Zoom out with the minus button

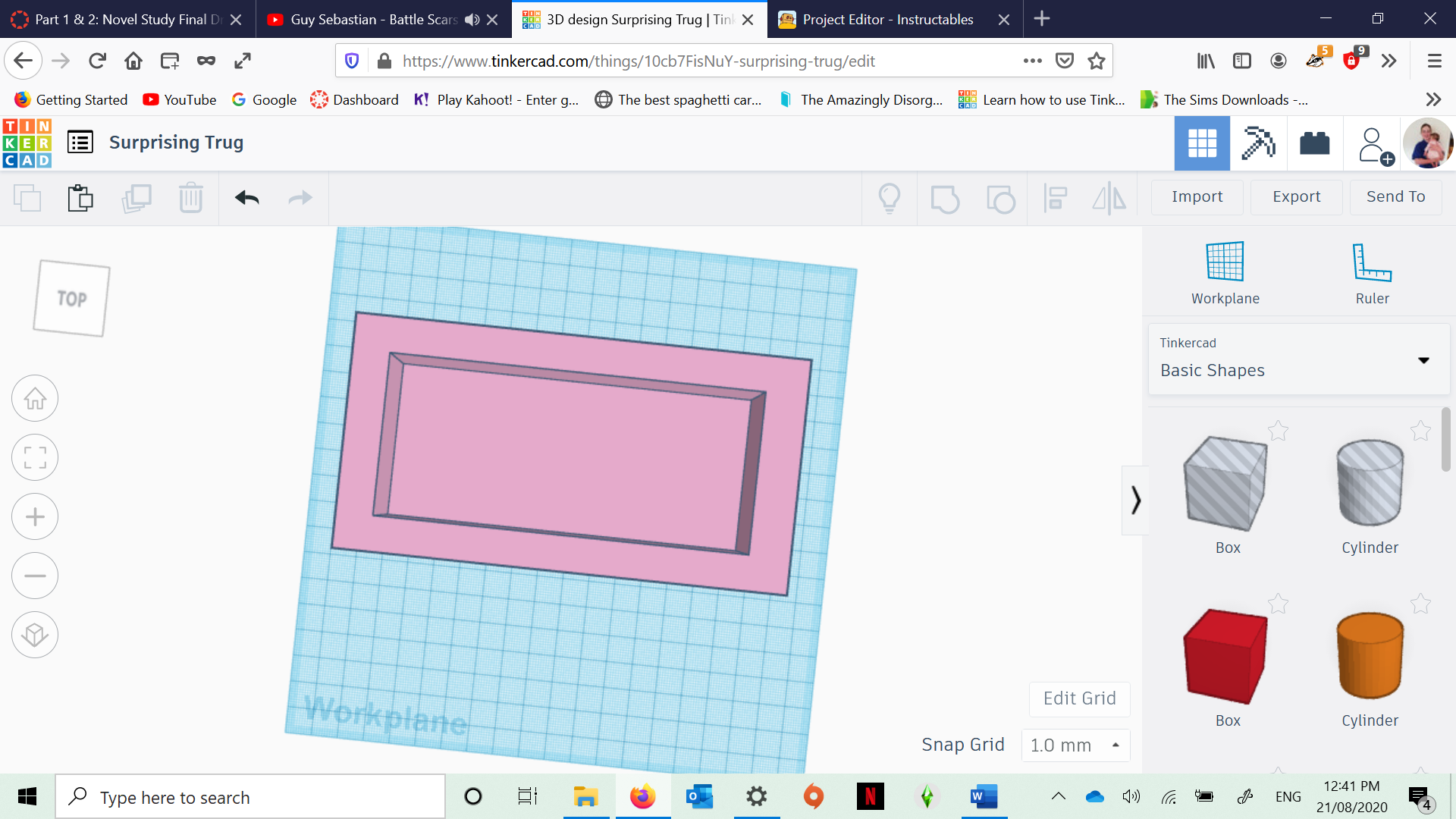pos(35,576)
